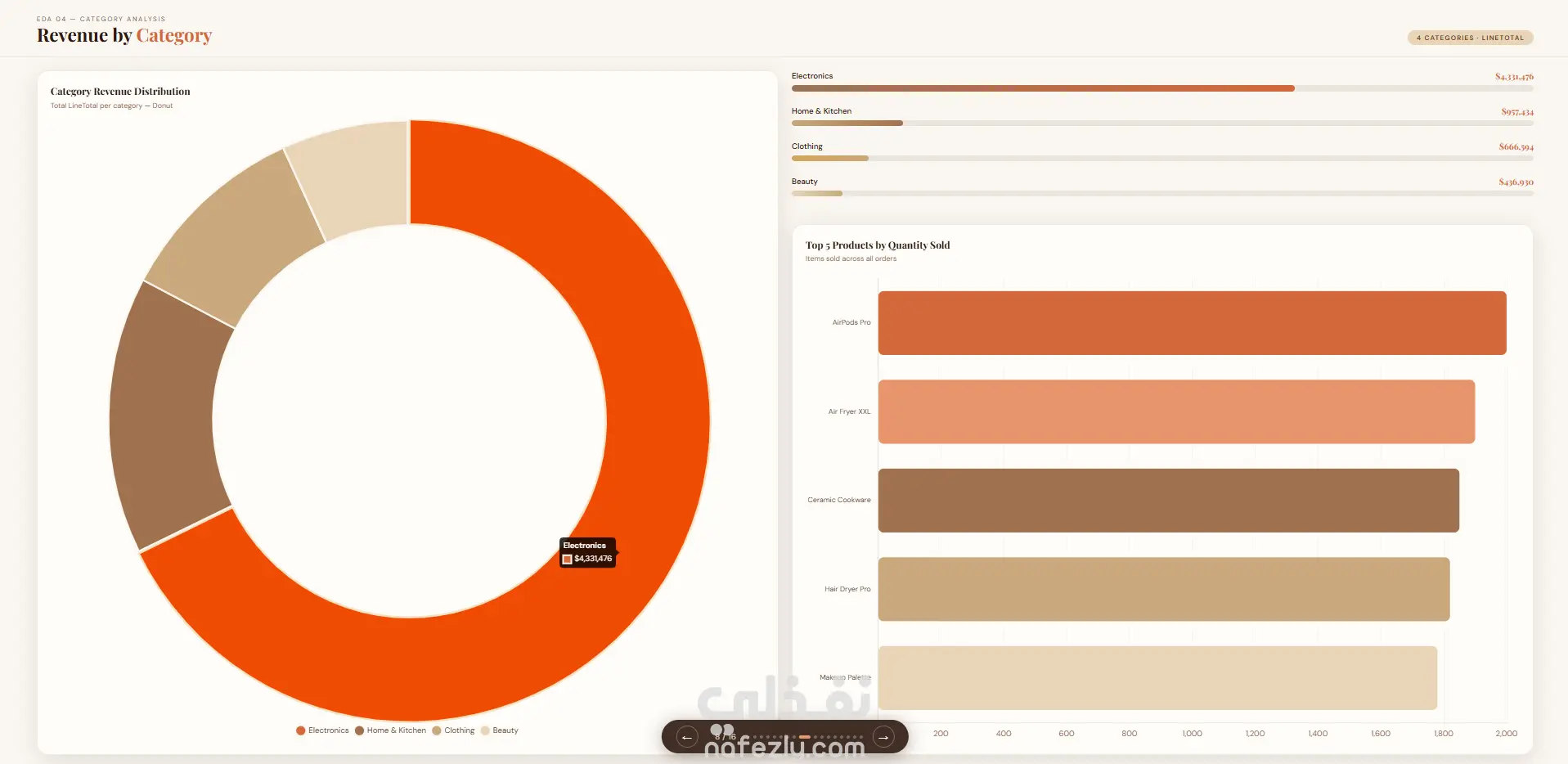Click the Makeup Palette bar
1568x764 pixels.
[x=1157, y=678]
